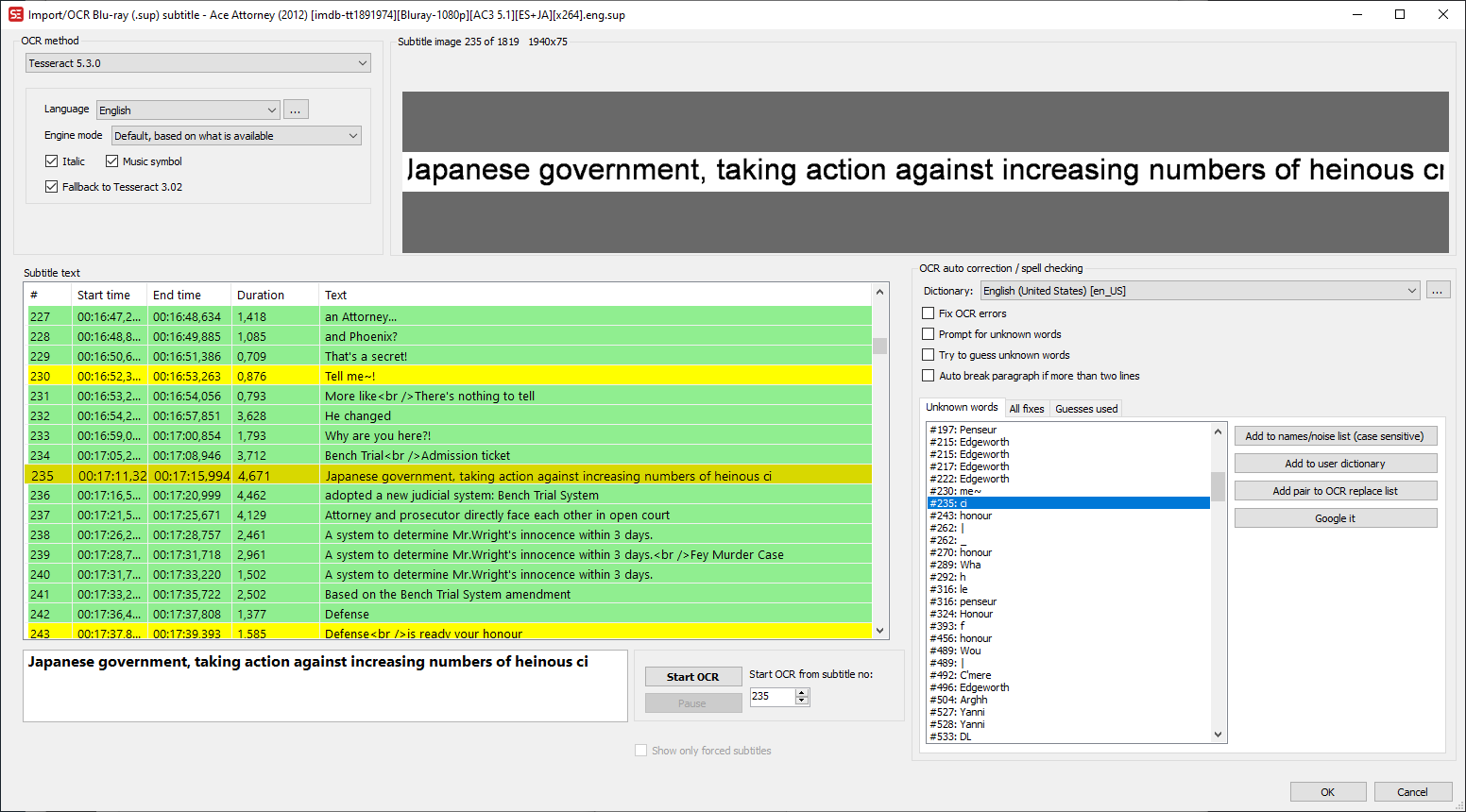This screenshot has height=812, width=1466.
Task: Open language options via "..." button beside Language
Action: click(296, 109)
